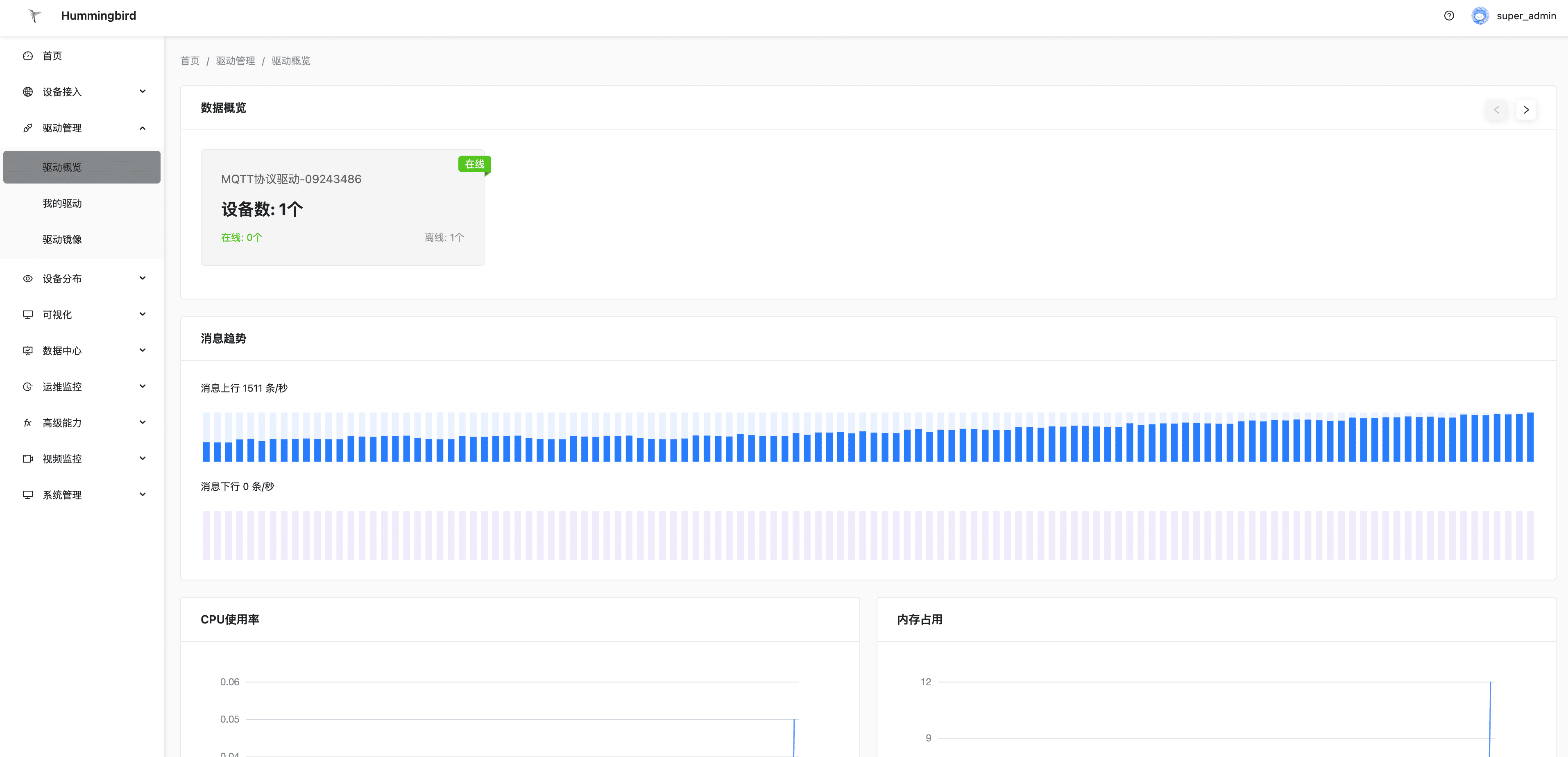Open the MQTT协议驱动-09243486 driver card

(343, 208)
